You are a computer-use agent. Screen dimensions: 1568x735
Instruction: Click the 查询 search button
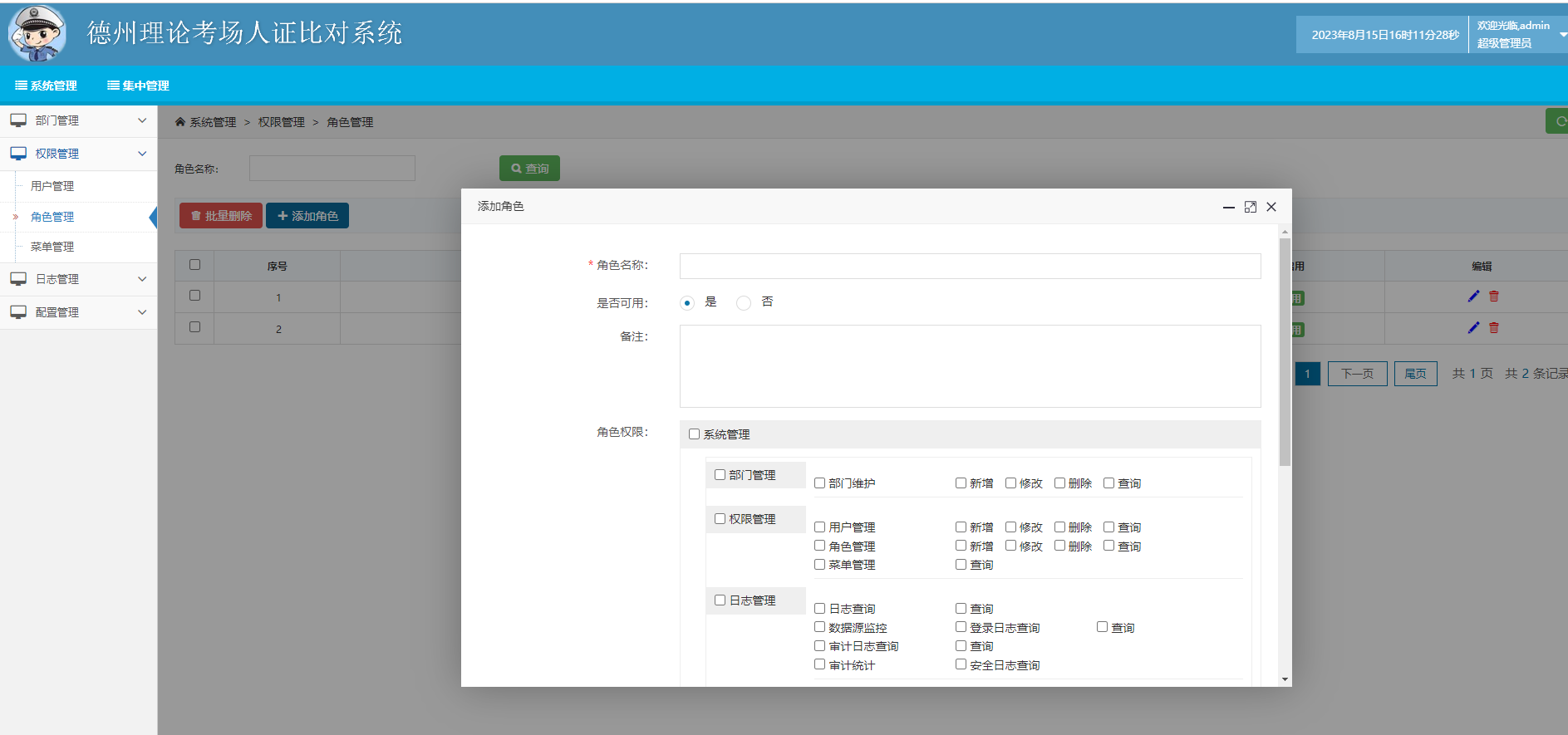pyautogui.click(x=529, y=169)
